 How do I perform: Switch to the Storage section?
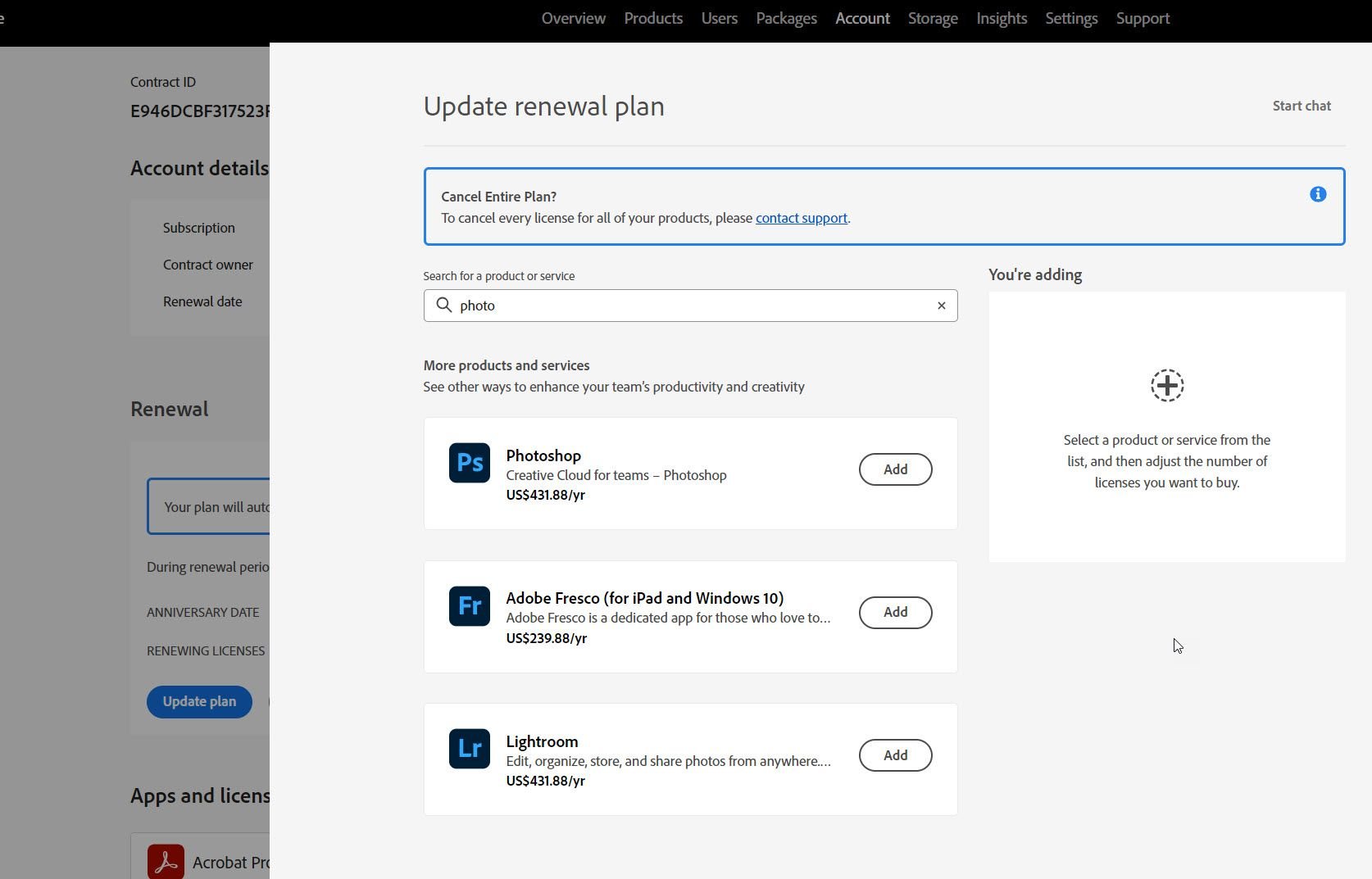click(x=932, y=18)
